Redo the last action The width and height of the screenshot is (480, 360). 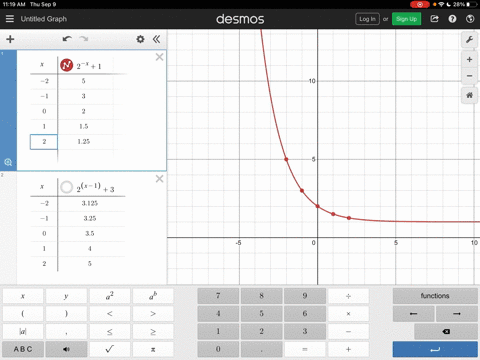coord(84,39)
